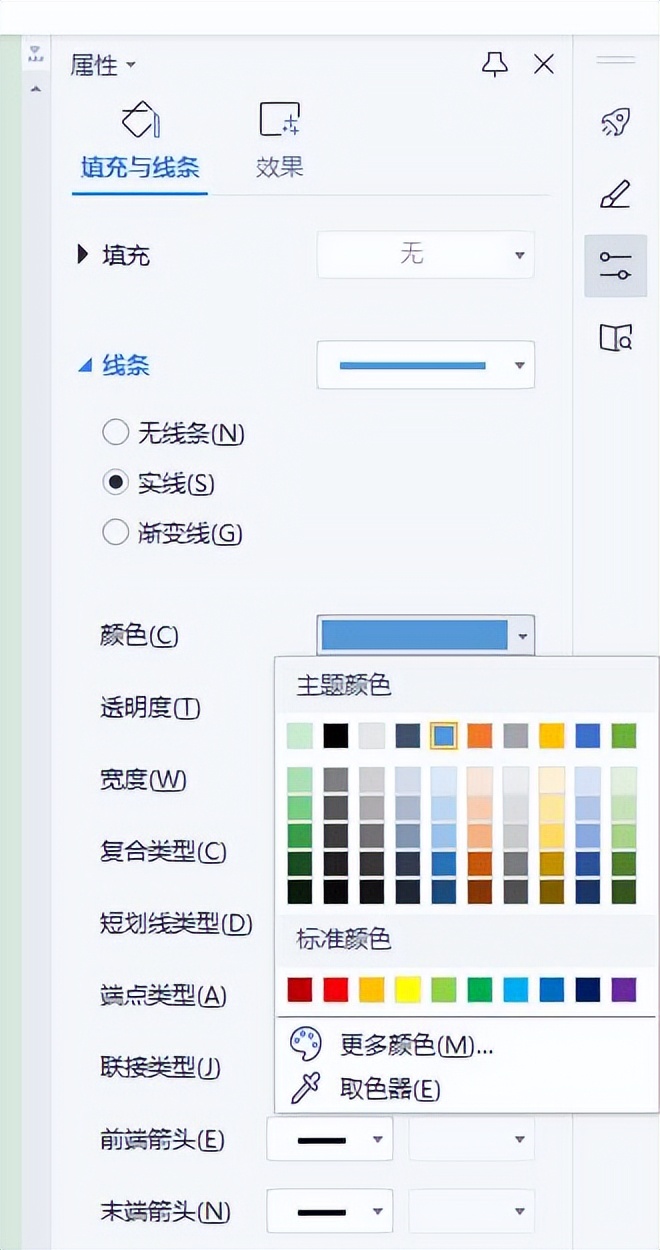
Task: Open the rocket icon in sidebar
Action: 615,122
